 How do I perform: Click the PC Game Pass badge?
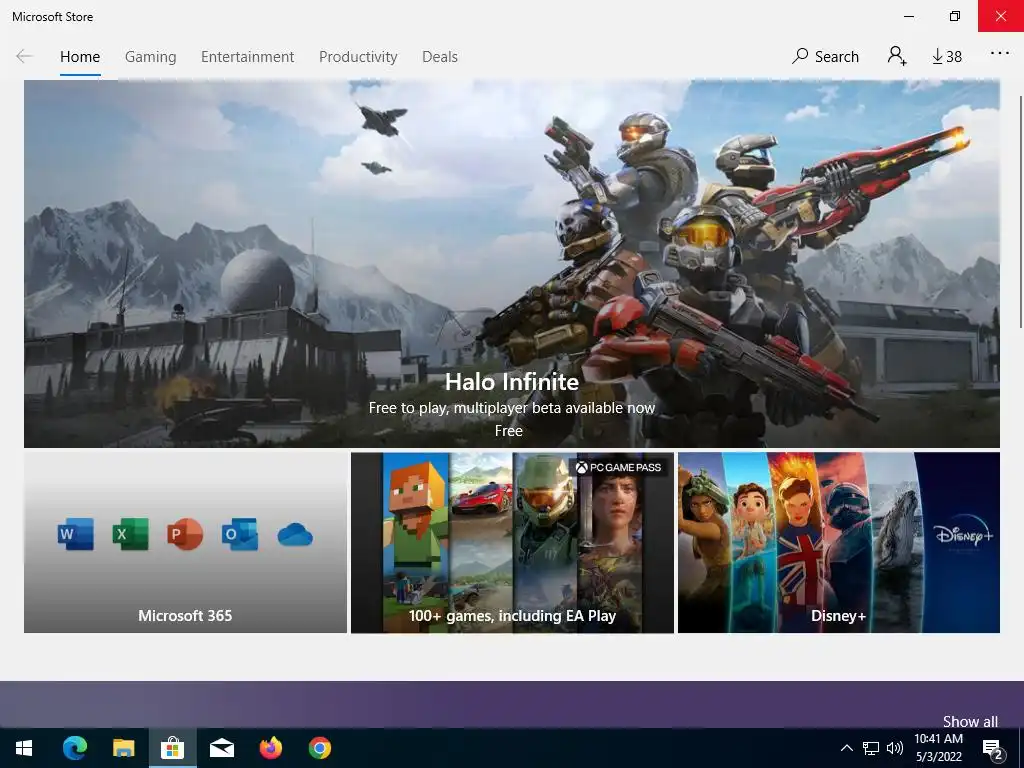pos(618,467)
